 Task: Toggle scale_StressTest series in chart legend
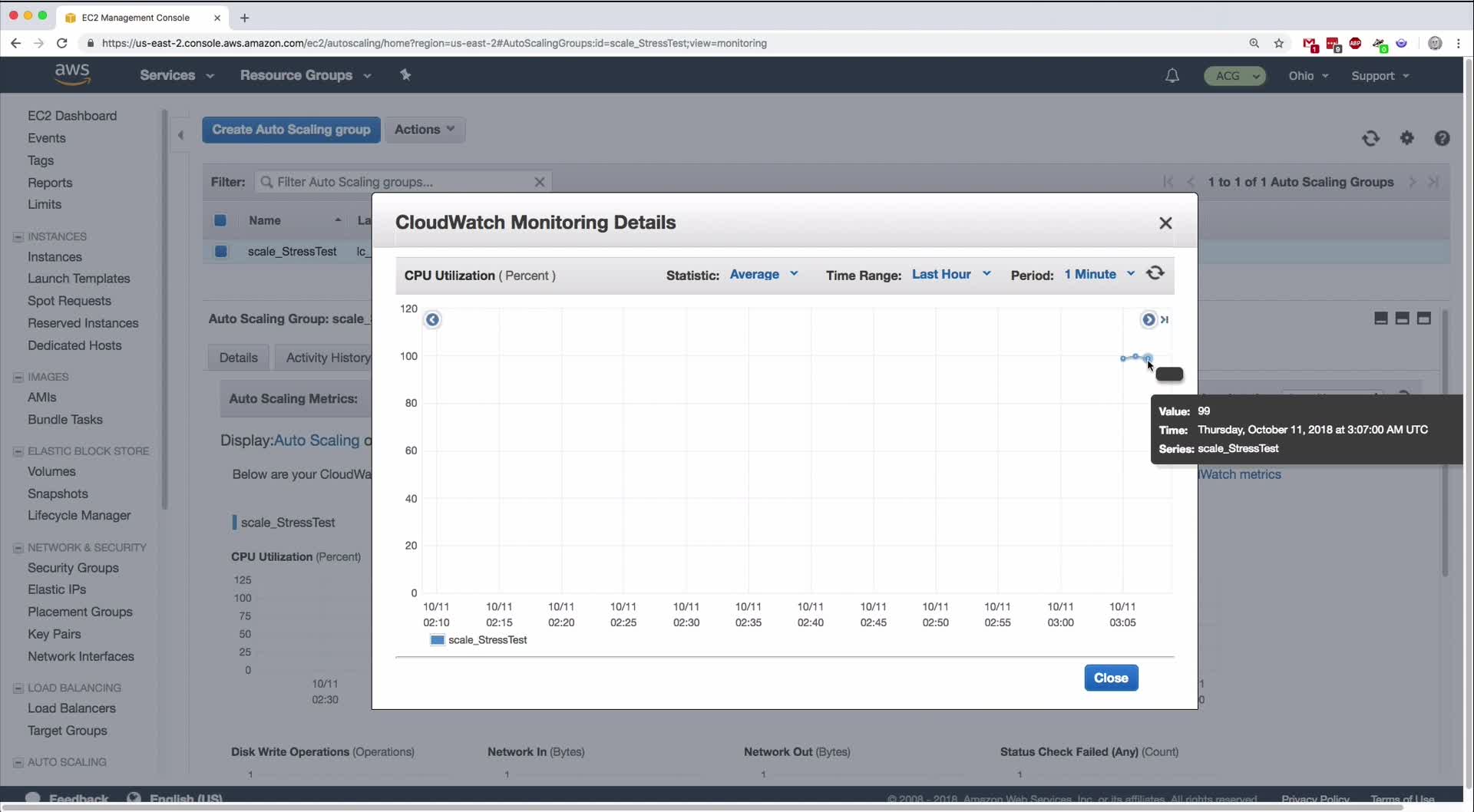pos(479,640)
